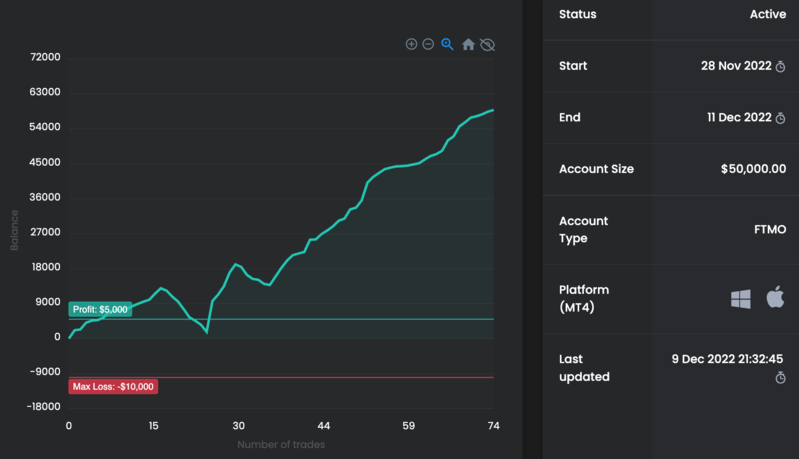Click the 11 Dec 2022 end date
799x459 pixels.
739,117
